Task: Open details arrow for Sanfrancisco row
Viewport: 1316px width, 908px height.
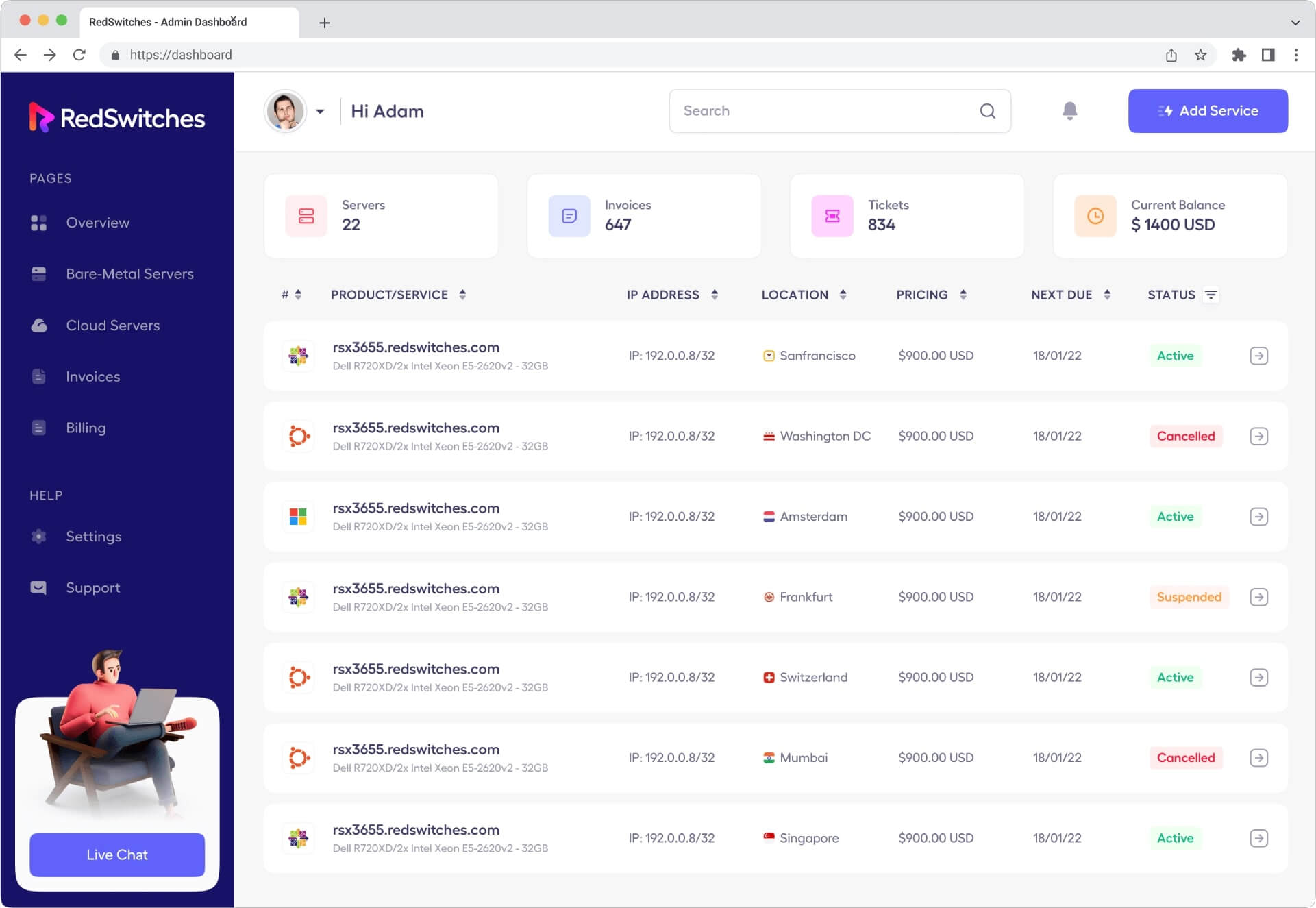Action: coord(1258,356)
